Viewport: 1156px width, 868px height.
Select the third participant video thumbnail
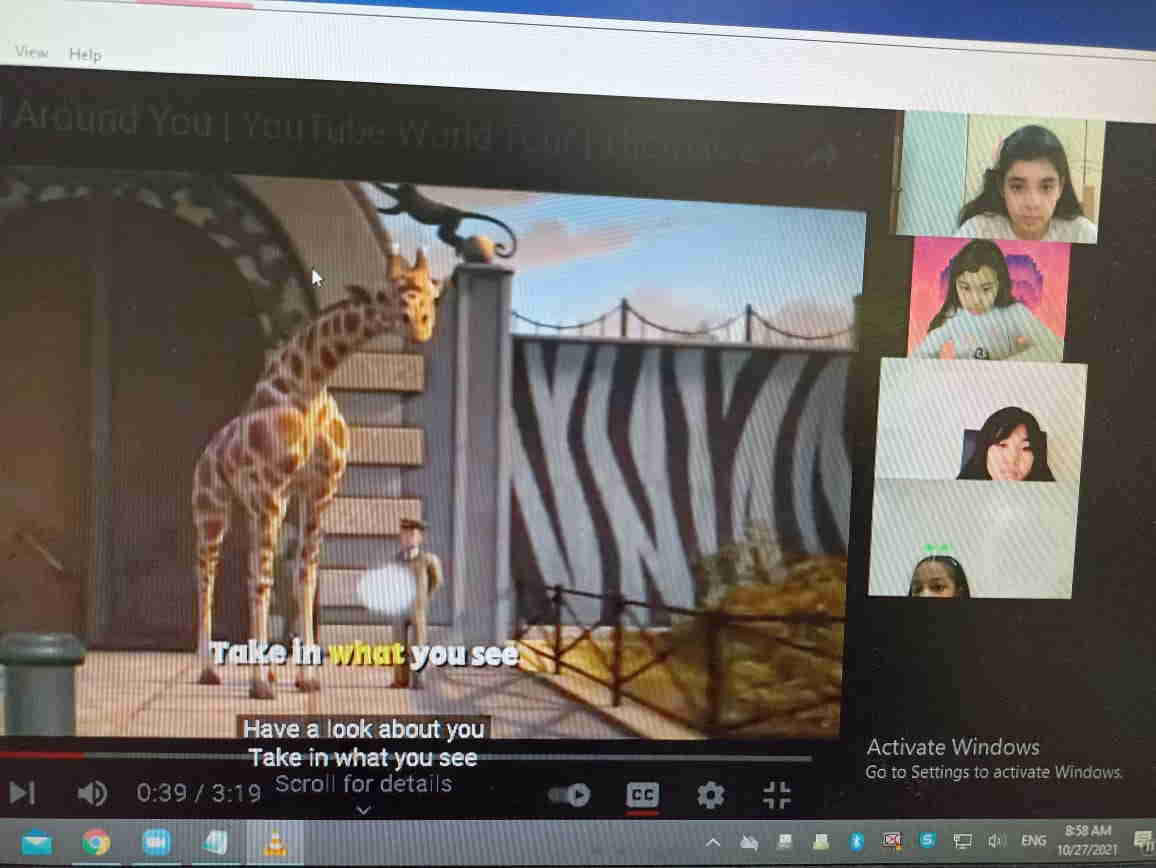pos(982,420)
